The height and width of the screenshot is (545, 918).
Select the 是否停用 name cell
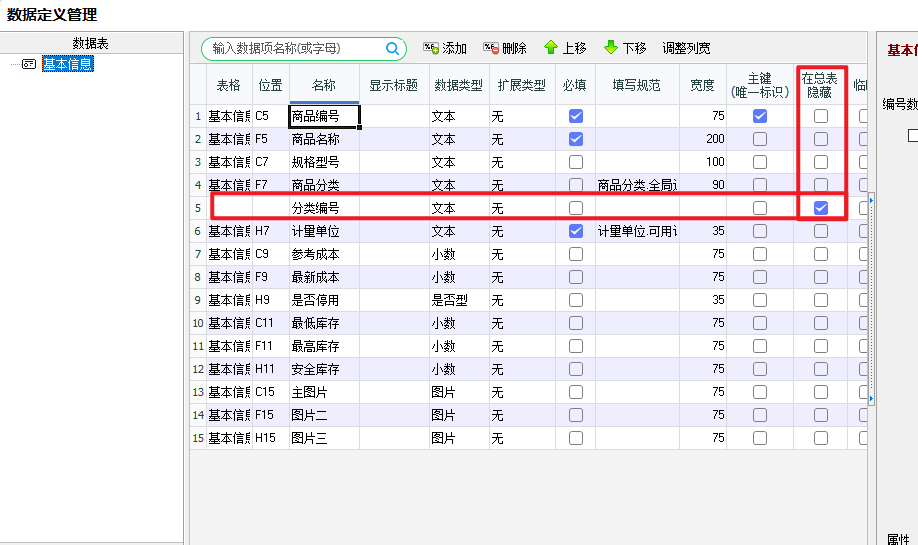[324, 300]
